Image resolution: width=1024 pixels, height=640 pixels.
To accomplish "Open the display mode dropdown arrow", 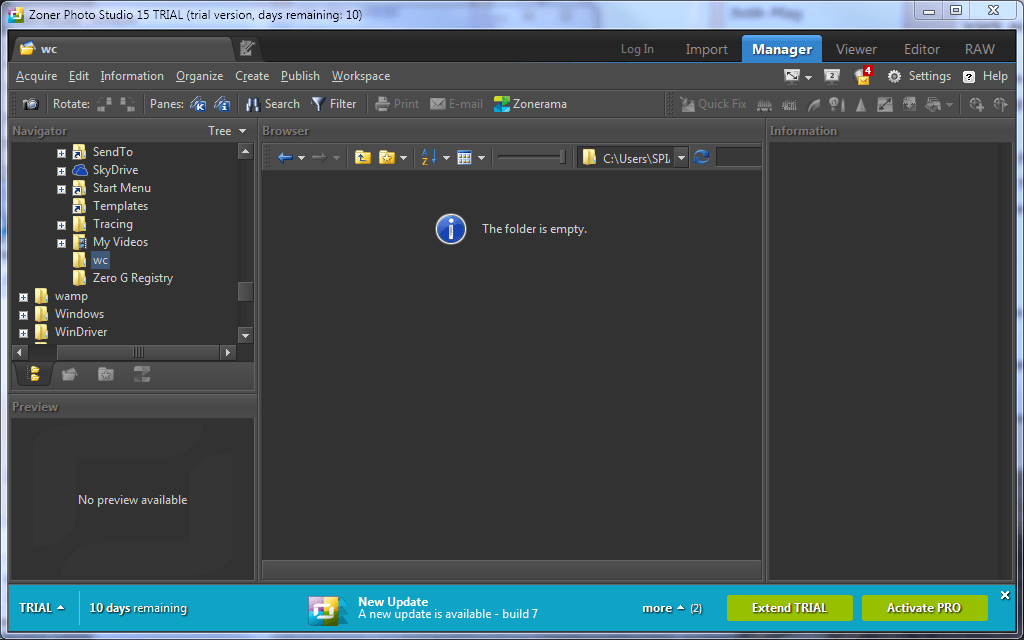I will click(808, 78).
